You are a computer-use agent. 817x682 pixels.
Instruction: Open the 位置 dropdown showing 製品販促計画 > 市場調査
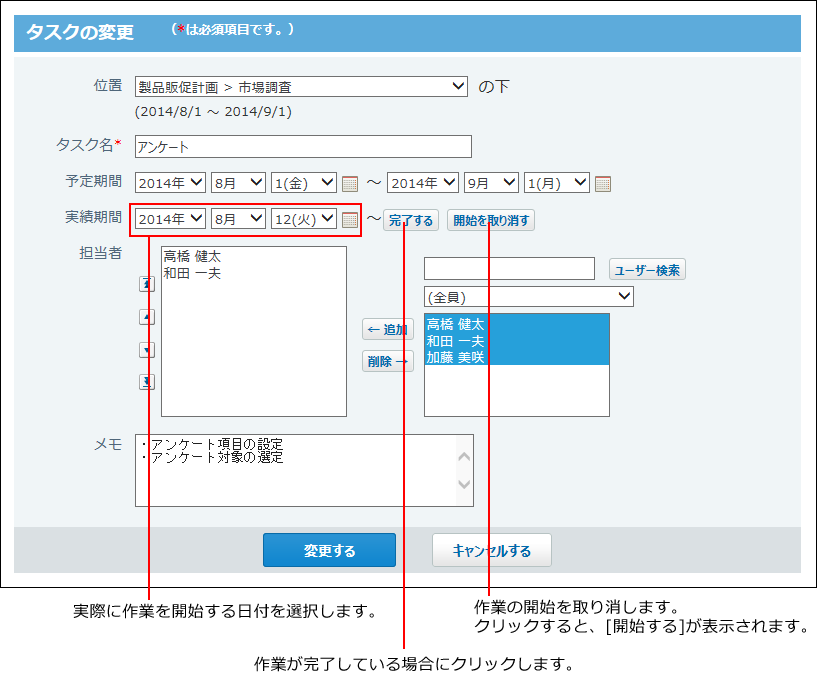(x=301, y=86)
